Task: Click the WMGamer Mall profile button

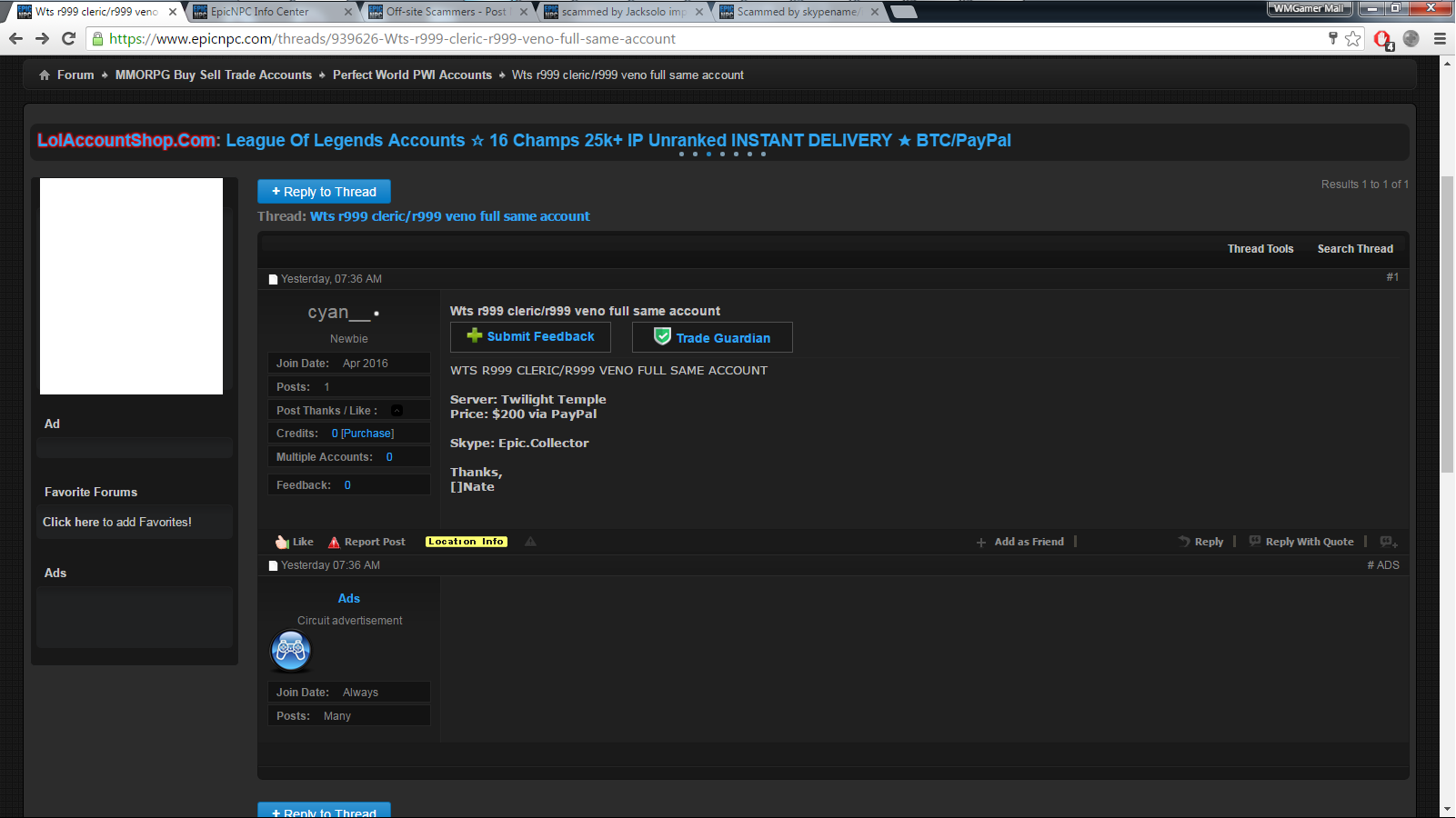Action: [1310, 8]
